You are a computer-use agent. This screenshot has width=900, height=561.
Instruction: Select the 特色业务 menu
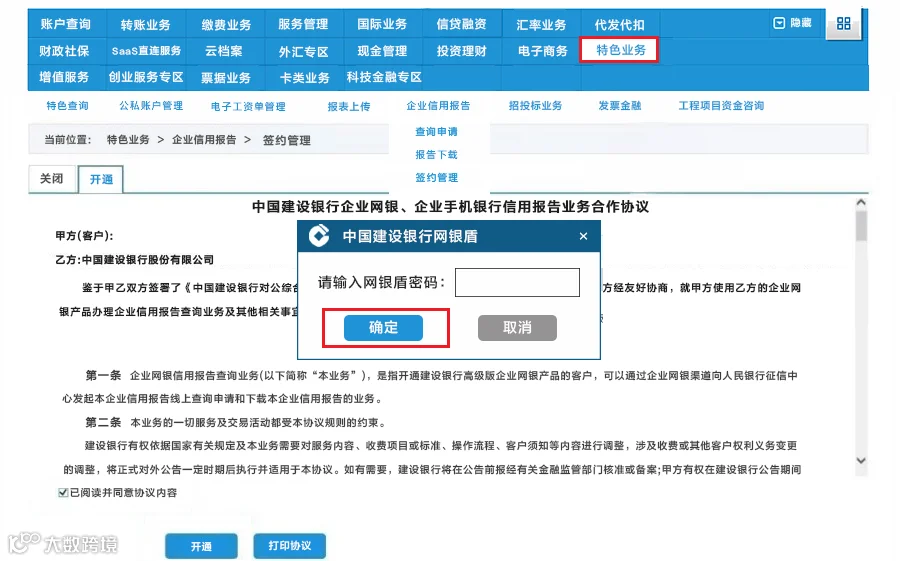click(x=620, y=50)
